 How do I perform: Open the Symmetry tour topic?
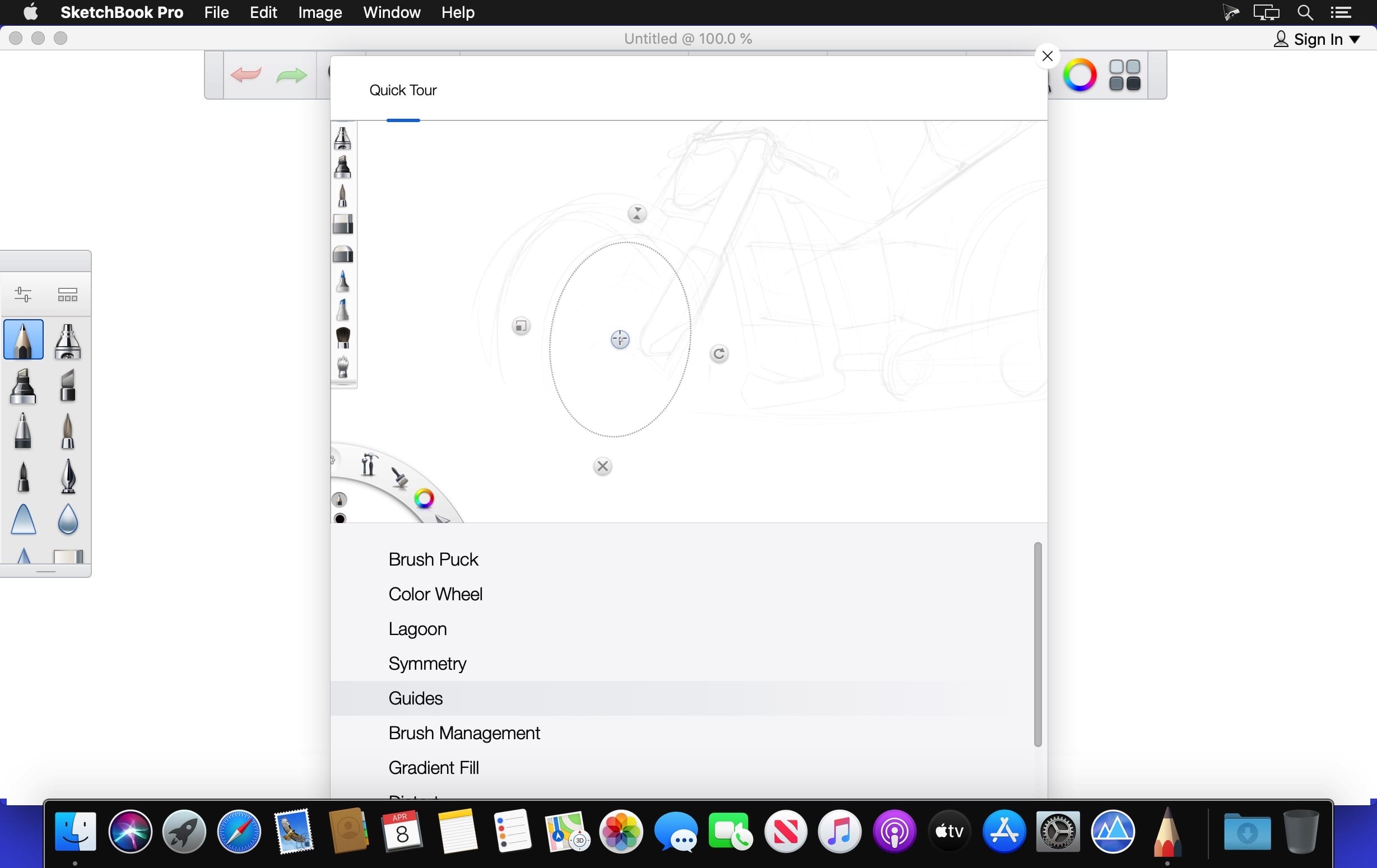427,663
